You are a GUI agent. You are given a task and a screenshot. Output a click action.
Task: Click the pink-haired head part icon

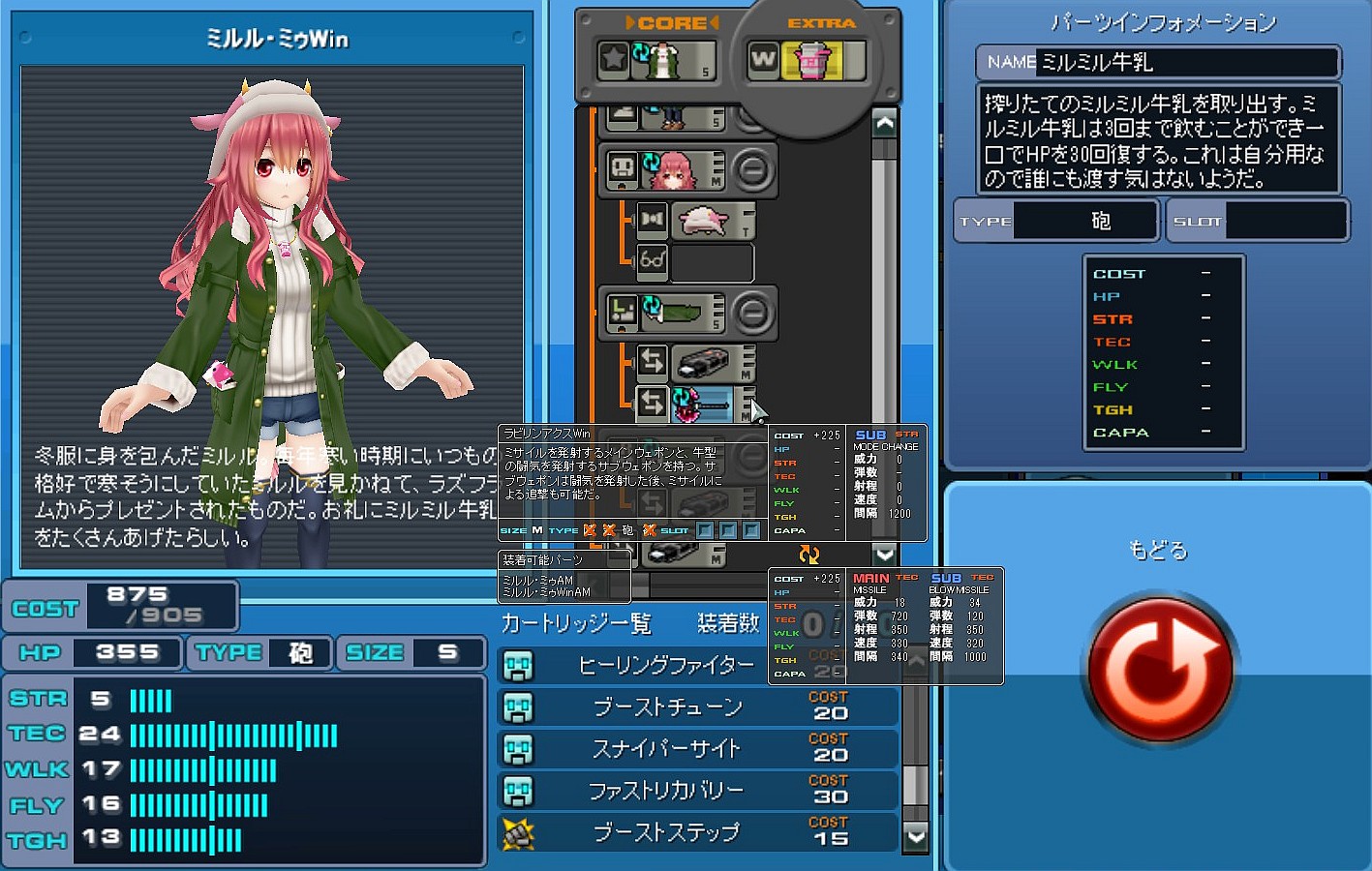(671, 171)
